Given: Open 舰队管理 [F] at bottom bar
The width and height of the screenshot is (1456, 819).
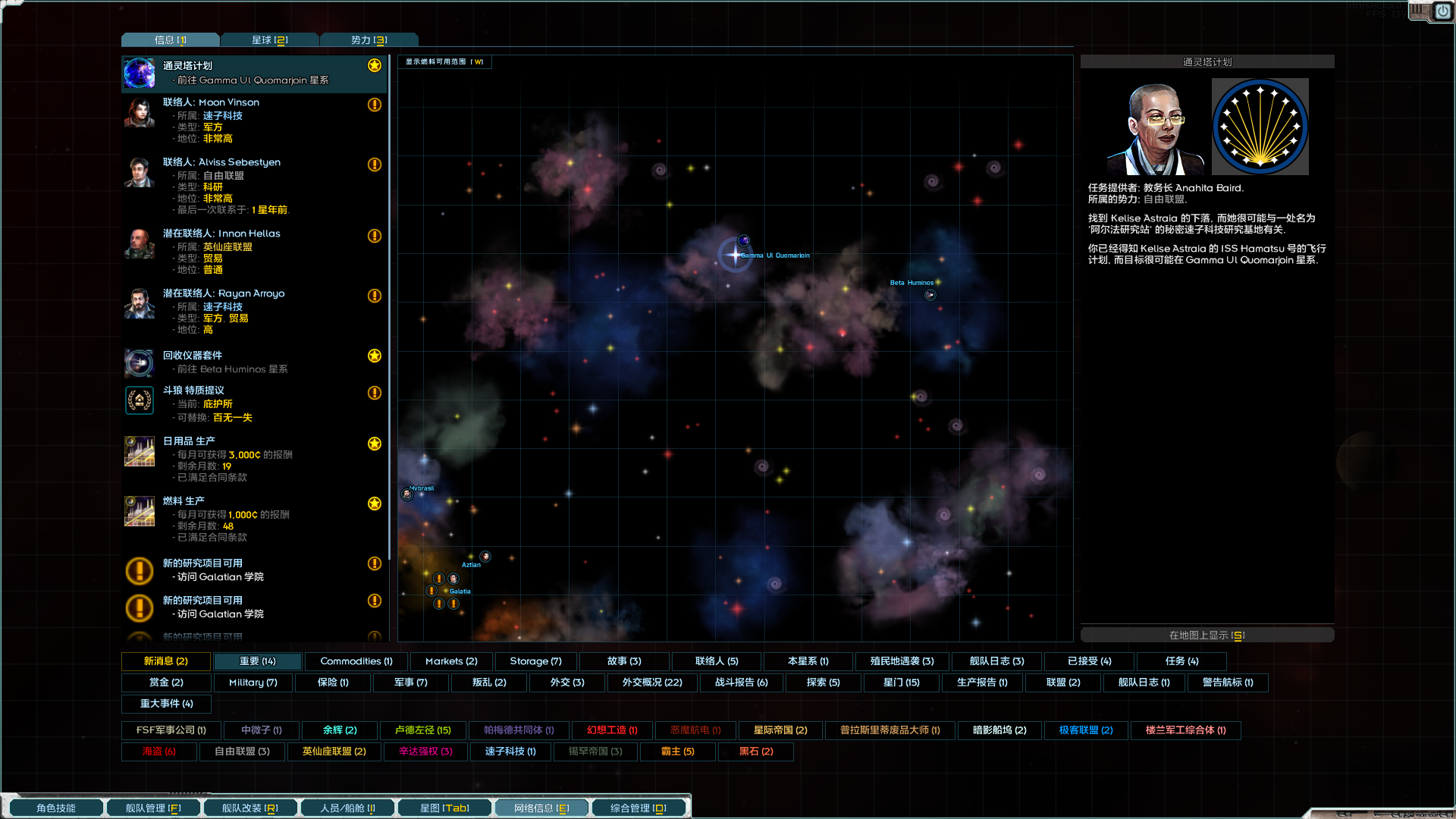Looking at the screenshot, I should [153, 808].
